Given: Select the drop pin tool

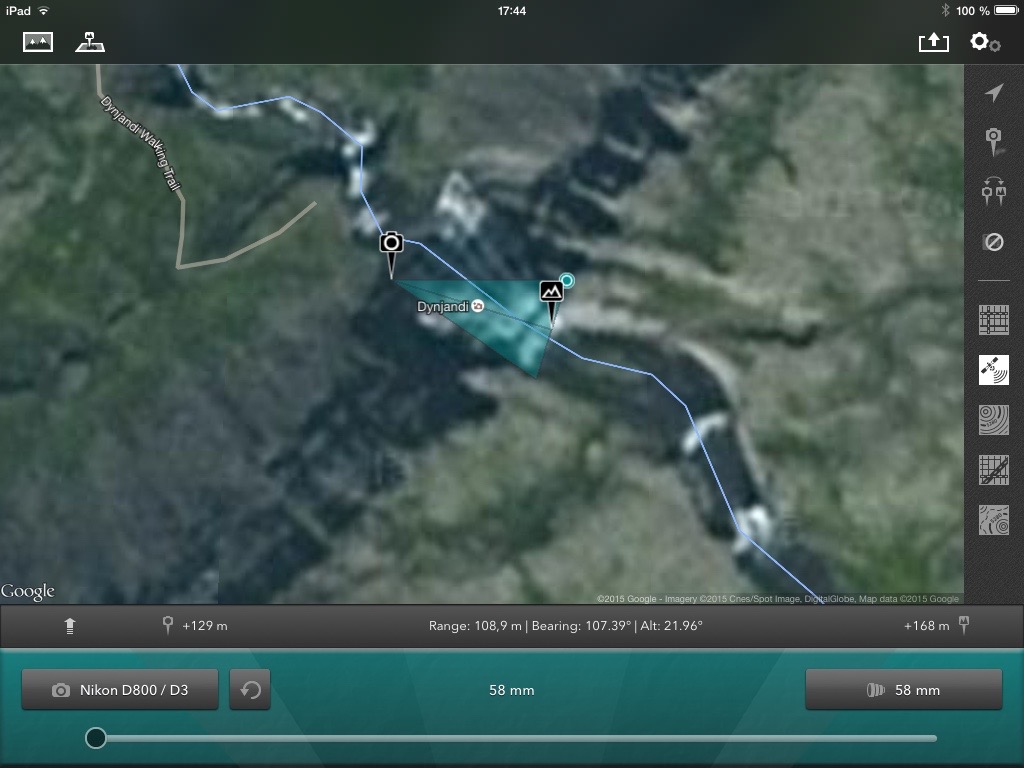Looking at the screenshot, I should coord(993,142).
